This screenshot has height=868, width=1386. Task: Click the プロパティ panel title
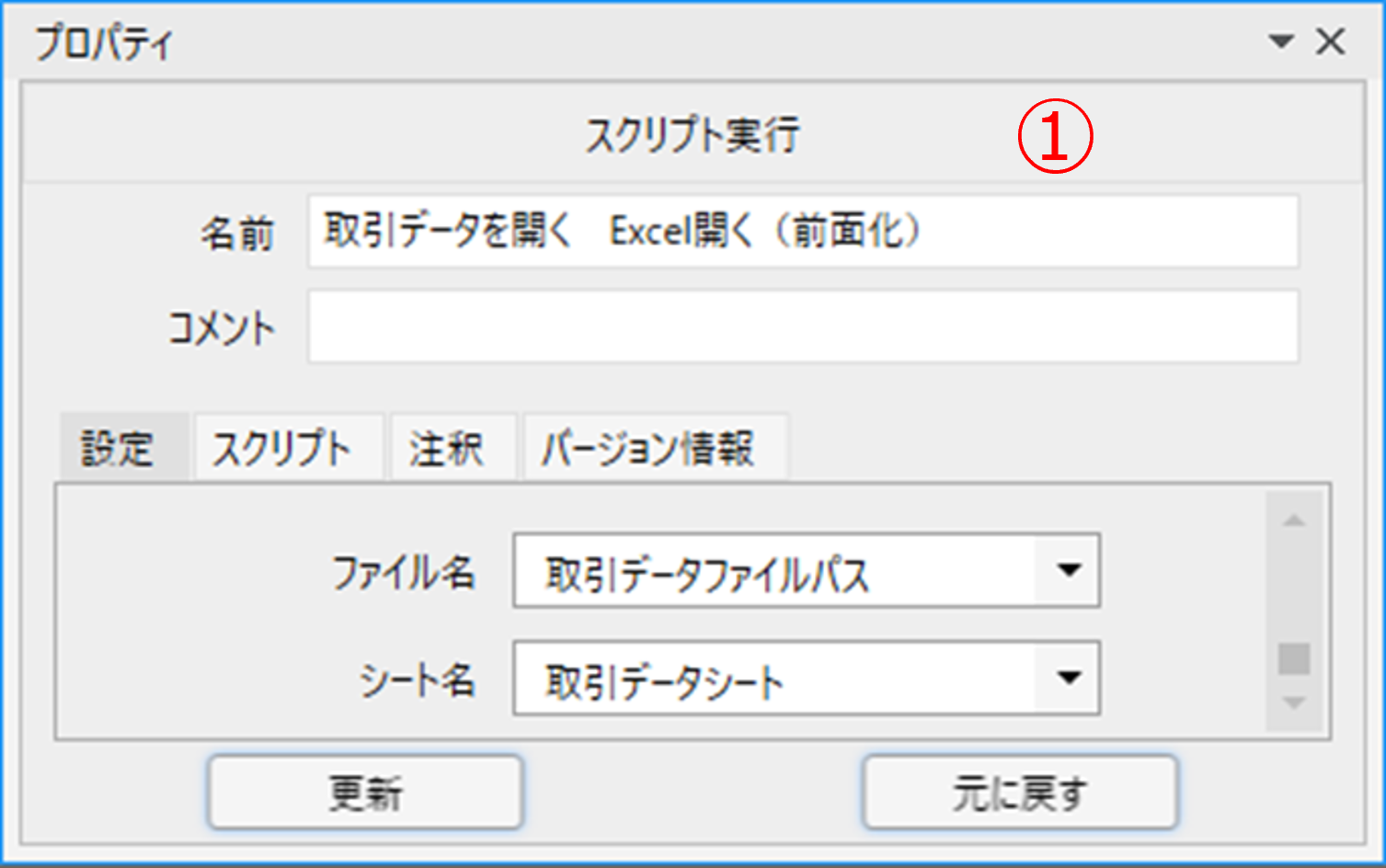pyautogui.click(x=104, y=43)
